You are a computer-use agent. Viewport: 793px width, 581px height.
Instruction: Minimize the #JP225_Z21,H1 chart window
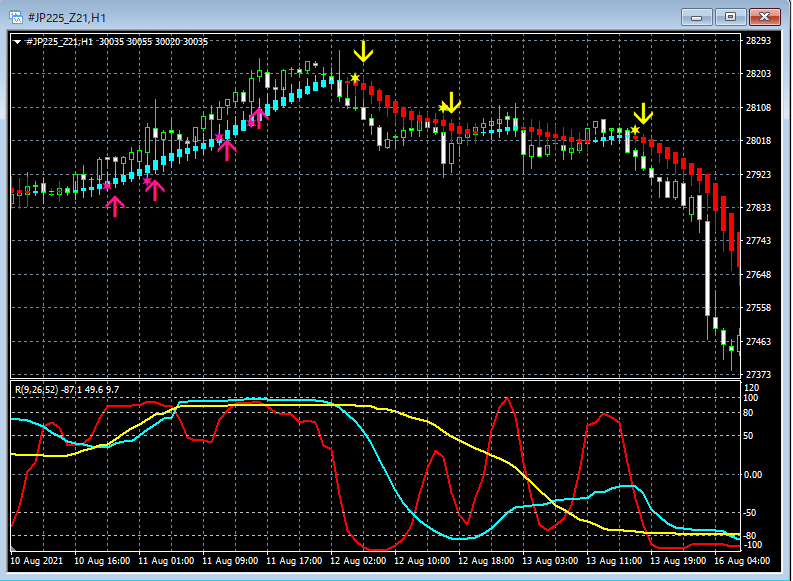[698, 17]
